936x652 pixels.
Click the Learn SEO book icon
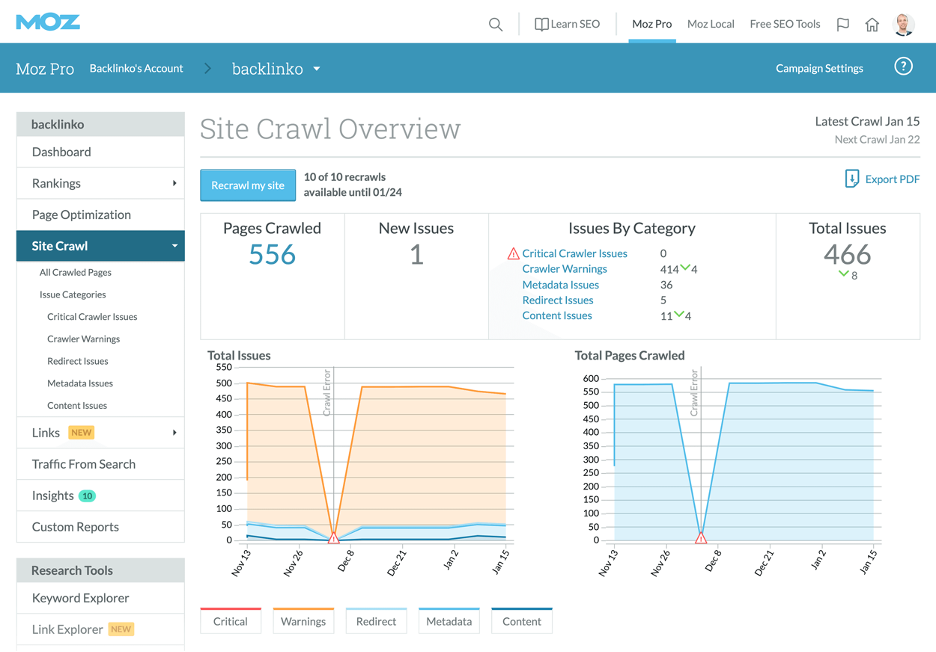(541, 24)
